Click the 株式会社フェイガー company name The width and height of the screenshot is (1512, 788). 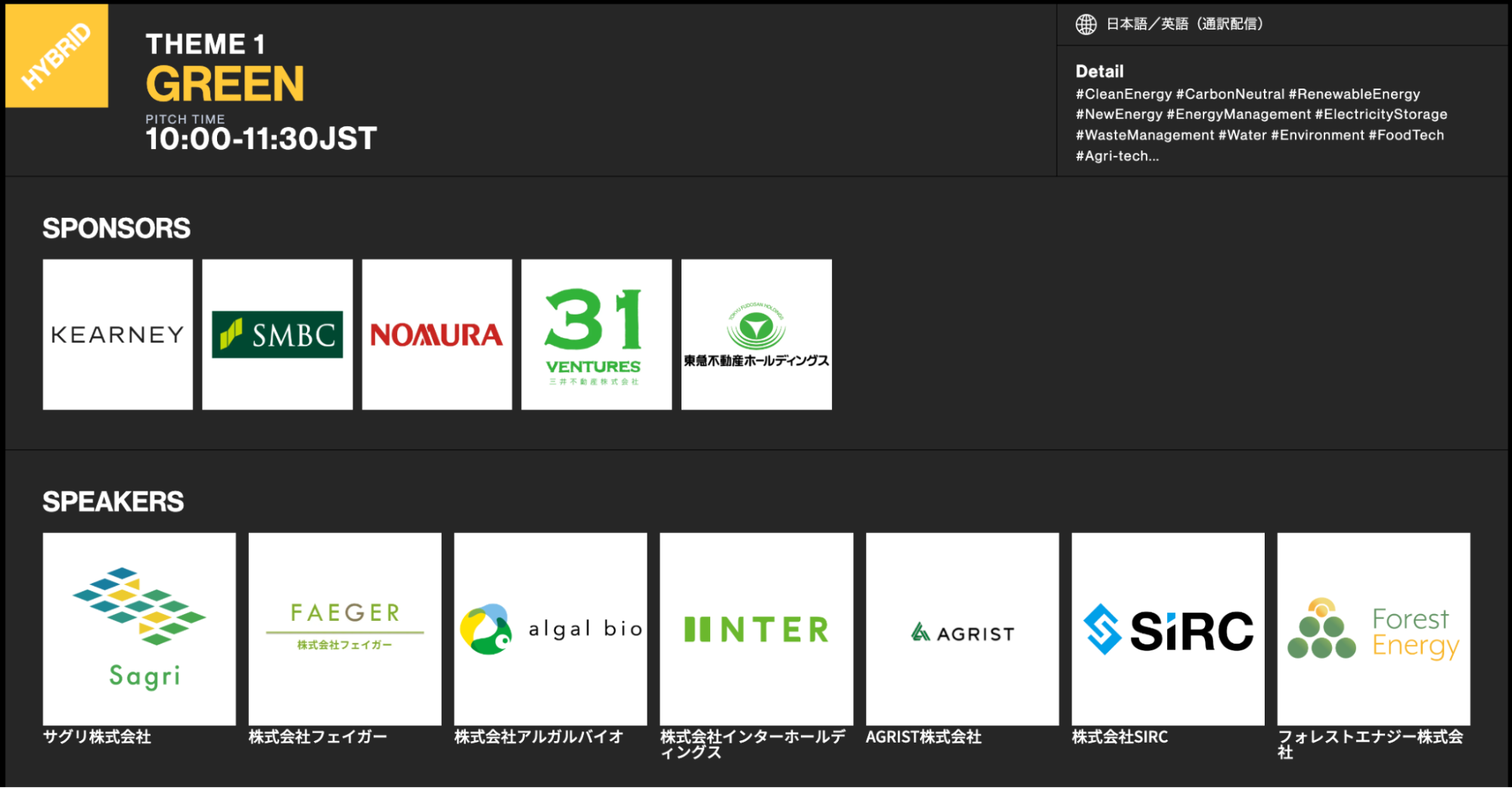pyautogui.click(x=318, y=737)
